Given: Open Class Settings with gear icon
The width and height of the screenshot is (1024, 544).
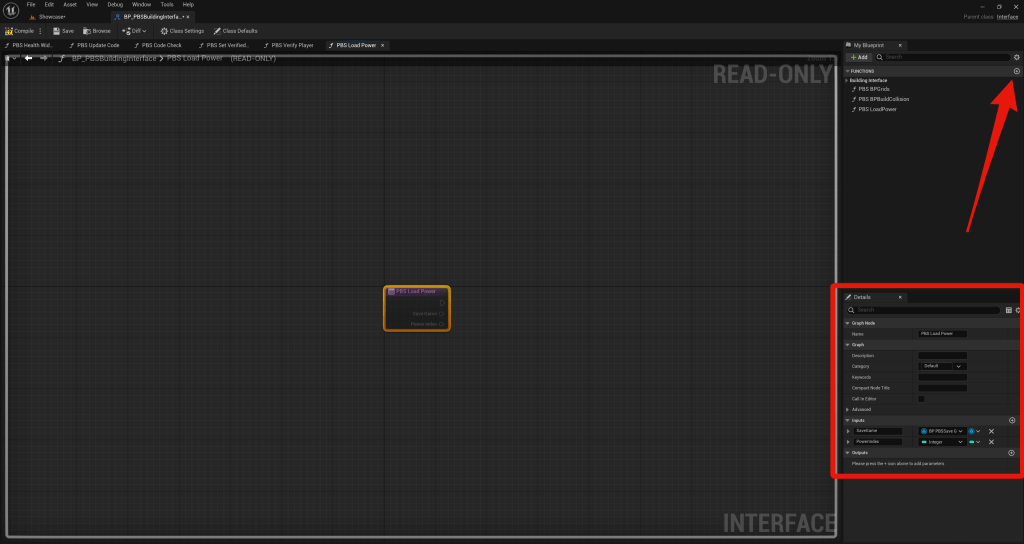Looking at the screenshot, I should pos(165,31).
